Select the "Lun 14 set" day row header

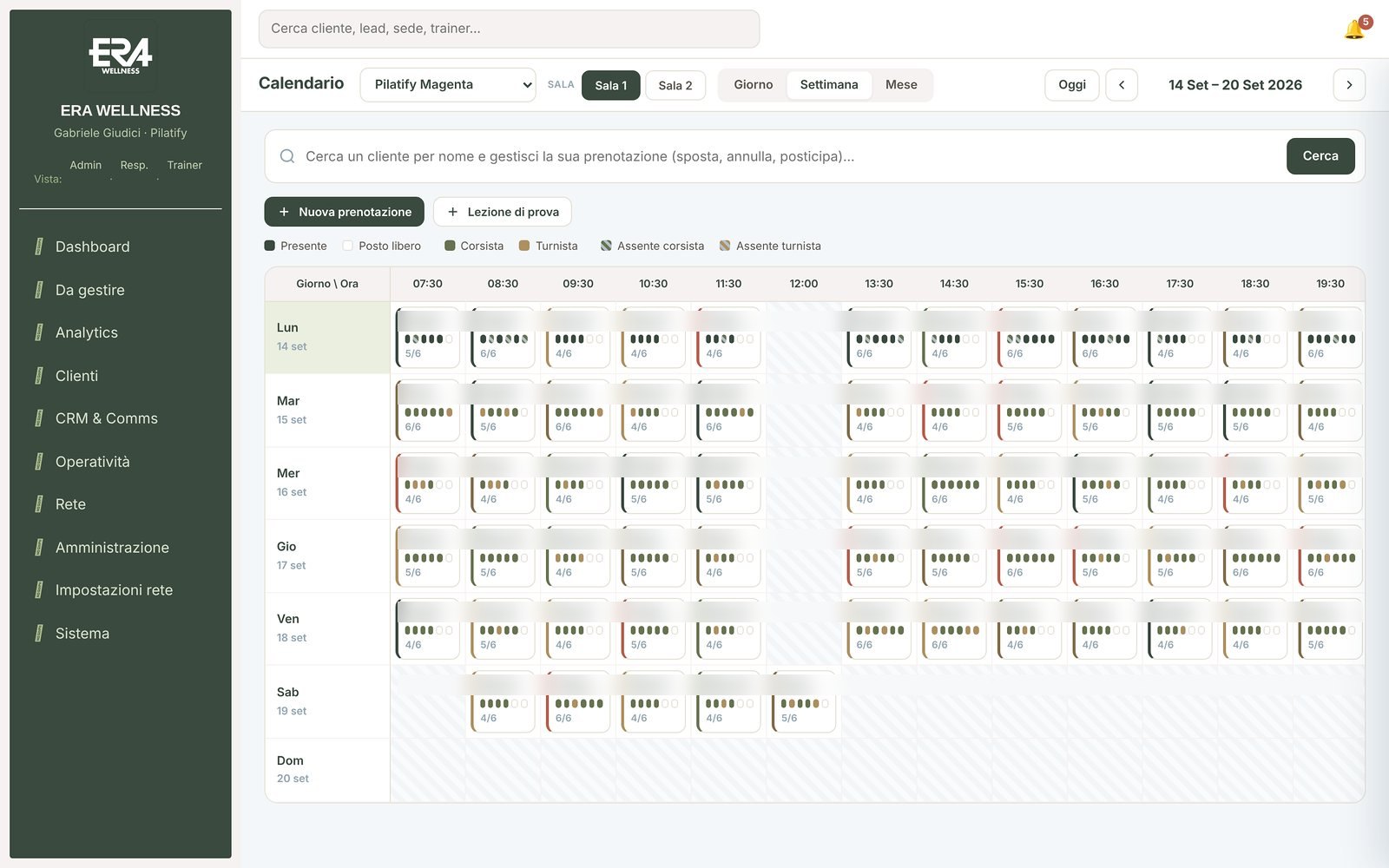[x=327, y=338]
